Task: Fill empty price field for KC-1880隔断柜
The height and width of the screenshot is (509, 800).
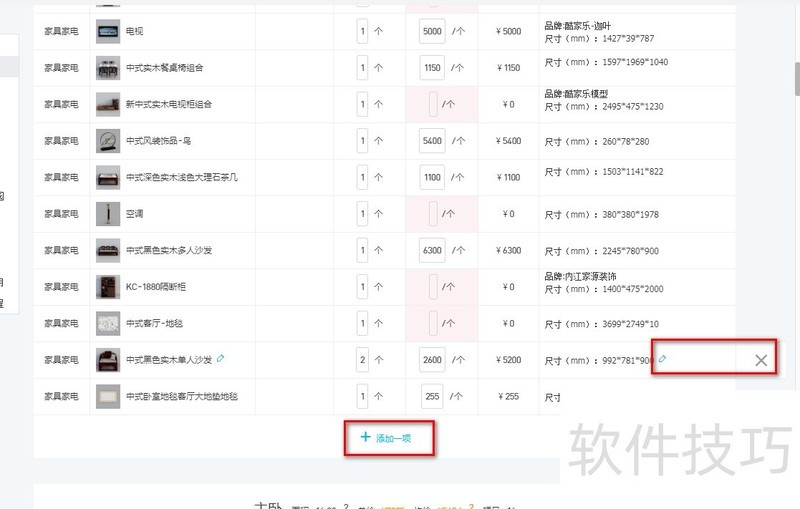Action: tap(433, 287)
